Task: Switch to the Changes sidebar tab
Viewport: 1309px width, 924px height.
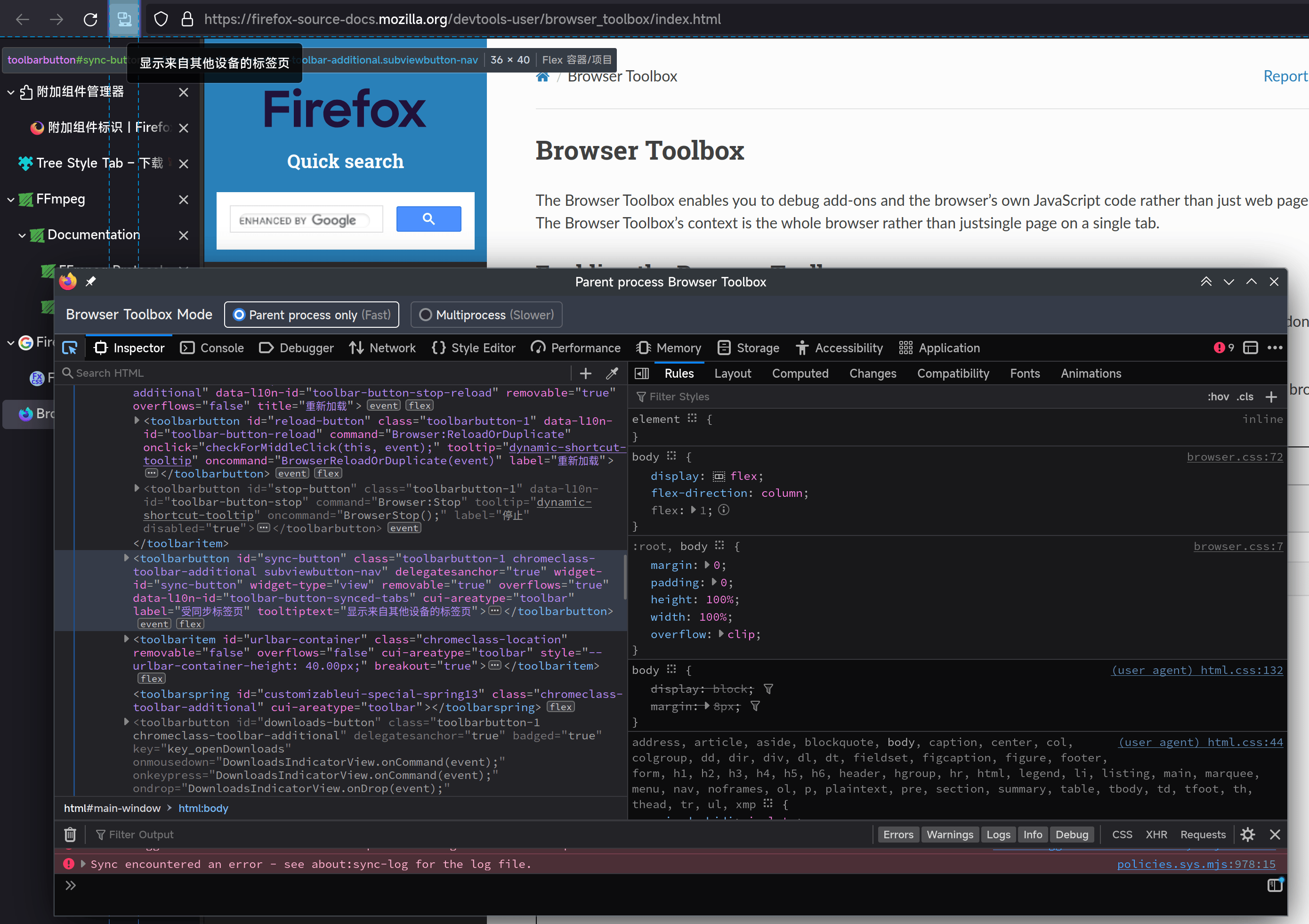Action: coord(873,373)
